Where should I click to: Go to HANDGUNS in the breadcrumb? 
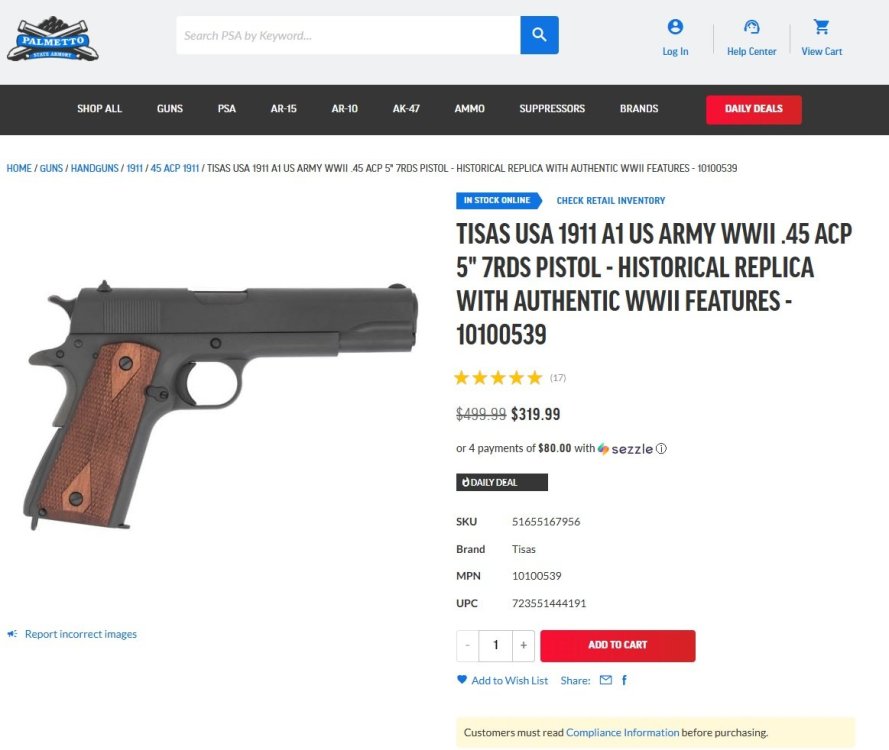pos(95,168)
